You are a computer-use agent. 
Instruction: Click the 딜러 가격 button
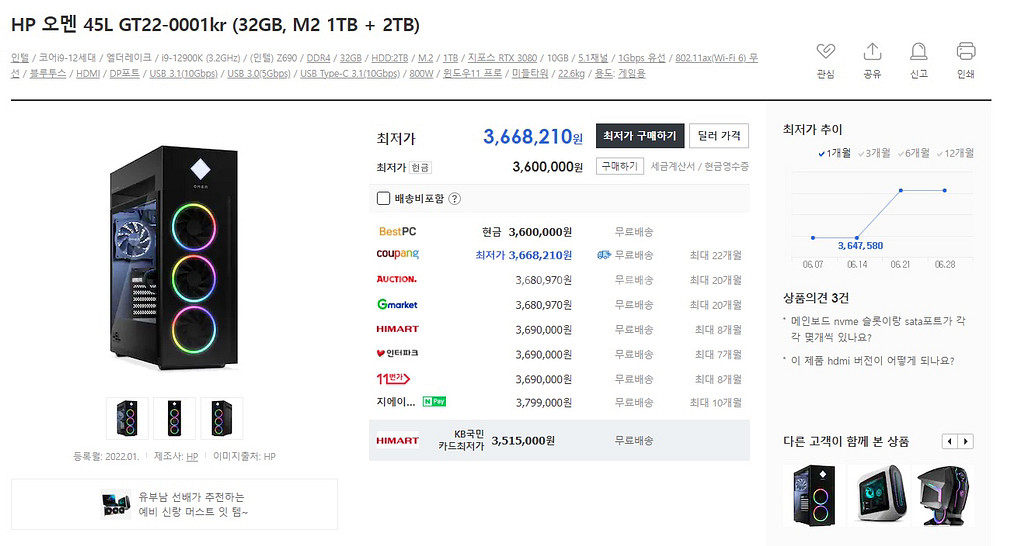click(x=719, y=136)
